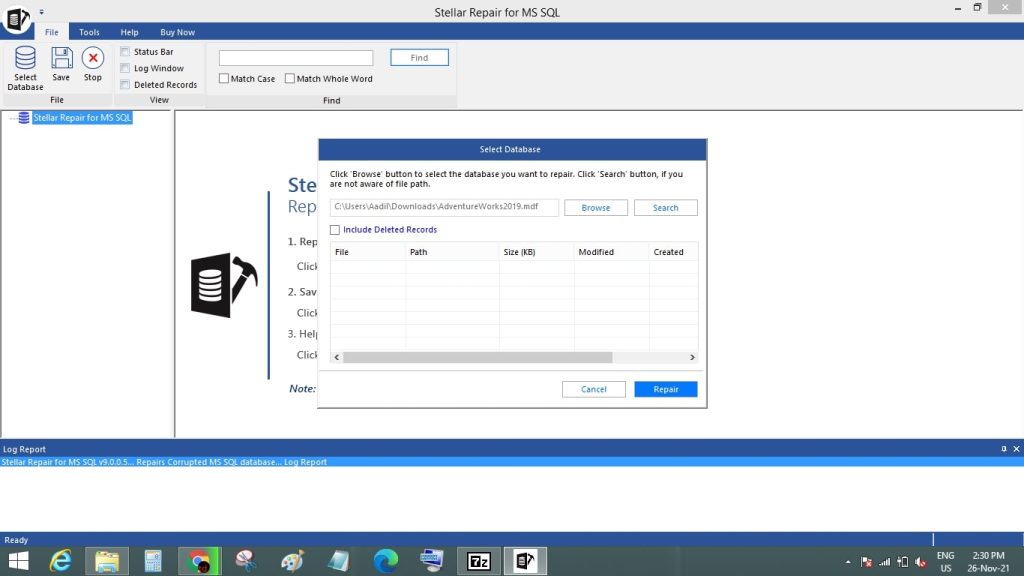Screen dimensions: 1024x576
Task: Click the left scroll arrow in file list
Action: point(336,357)
